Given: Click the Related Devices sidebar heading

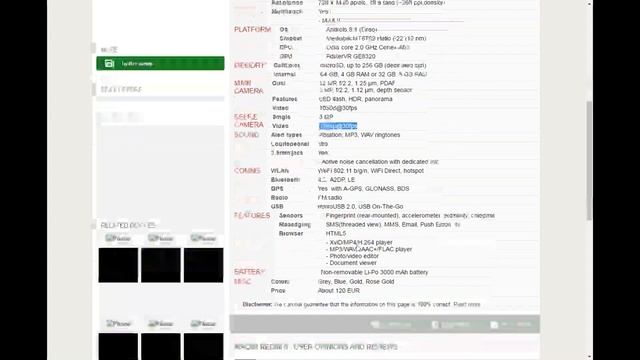Looking at the screenshot, I should [x=128, y=225].
